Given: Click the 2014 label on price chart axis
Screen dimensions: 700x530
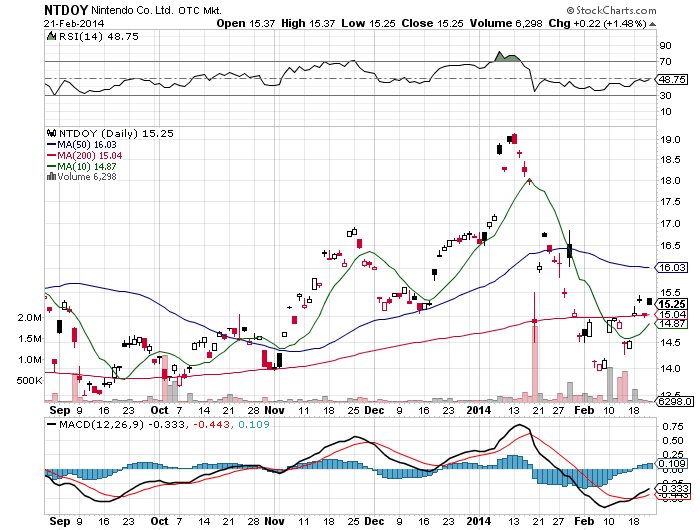Looking at the screenshot, I should (x=479, y=410).
